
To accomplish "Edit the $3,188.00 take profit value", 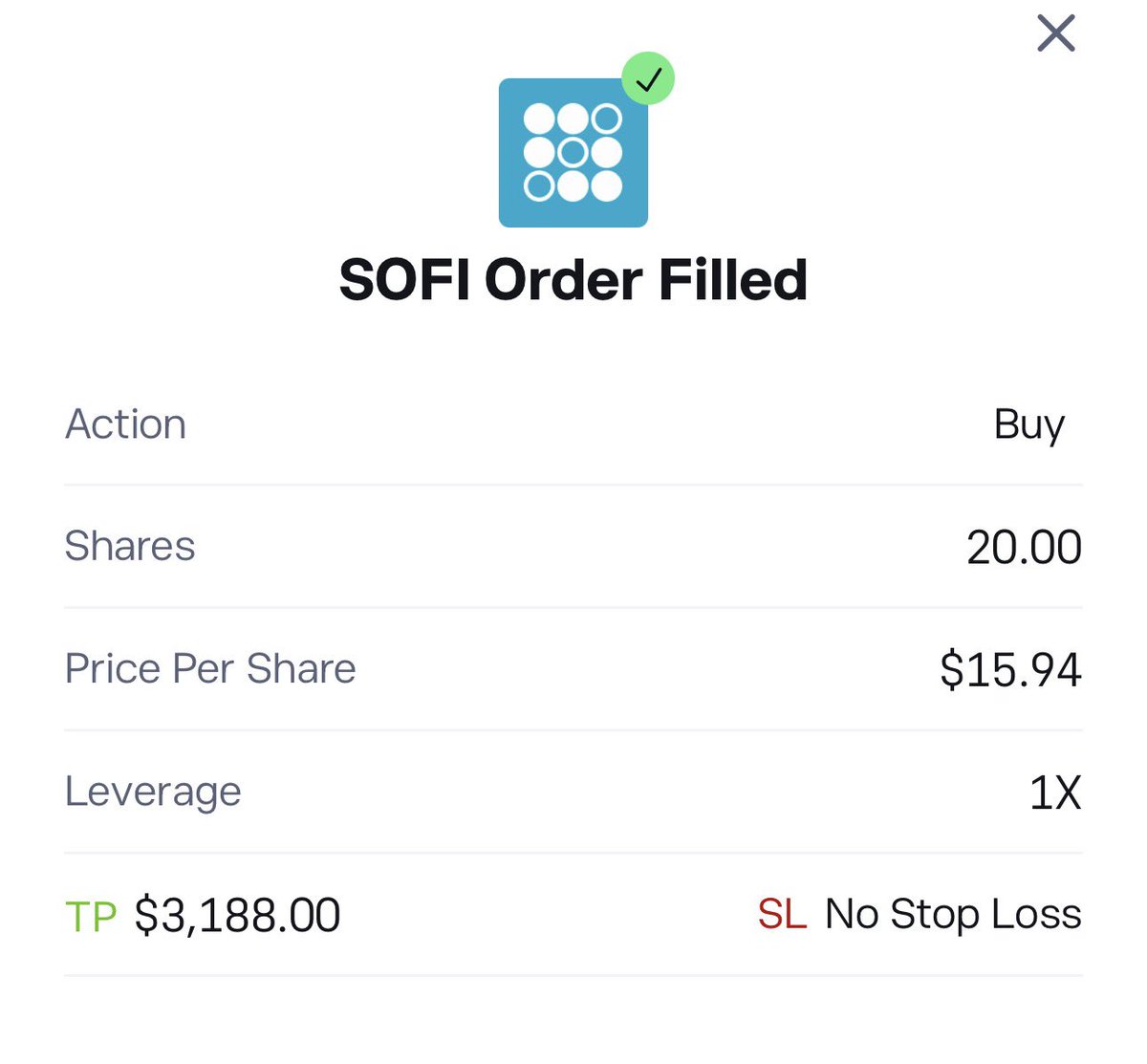I will tap(237, 915).
